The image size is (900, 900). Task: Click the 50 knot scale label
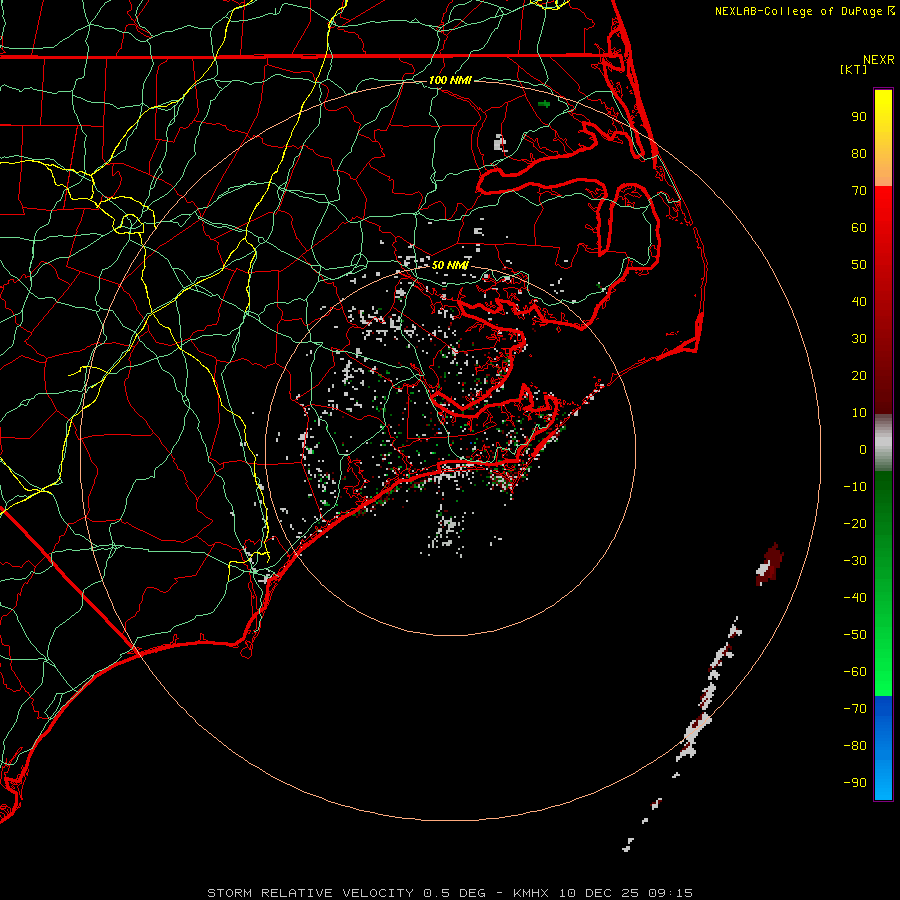click(859, 265)
